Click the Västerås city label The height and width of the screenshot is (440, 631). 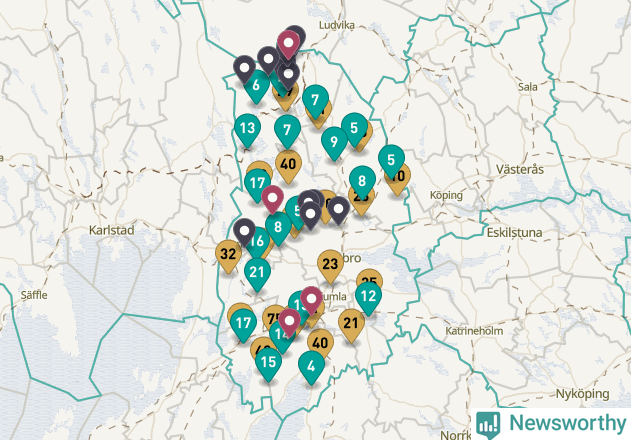520,169
